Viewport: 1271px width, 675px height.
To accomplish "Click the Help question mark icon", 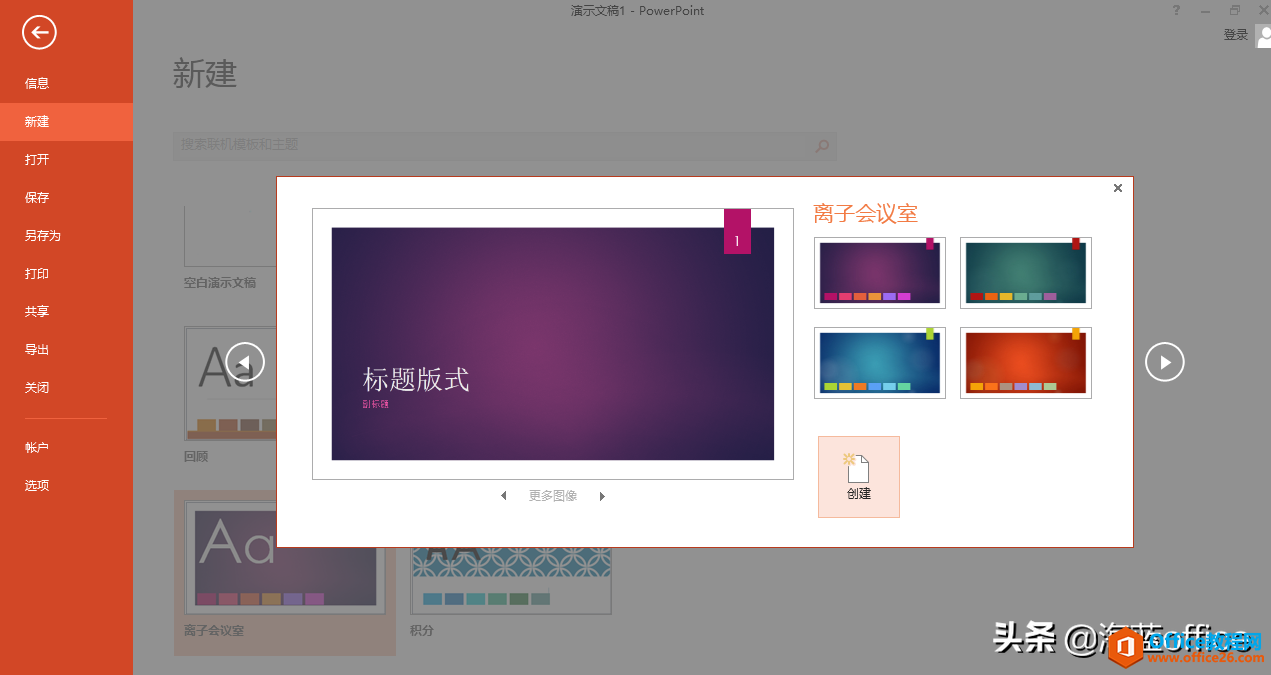I will [x=1175, y=10].
